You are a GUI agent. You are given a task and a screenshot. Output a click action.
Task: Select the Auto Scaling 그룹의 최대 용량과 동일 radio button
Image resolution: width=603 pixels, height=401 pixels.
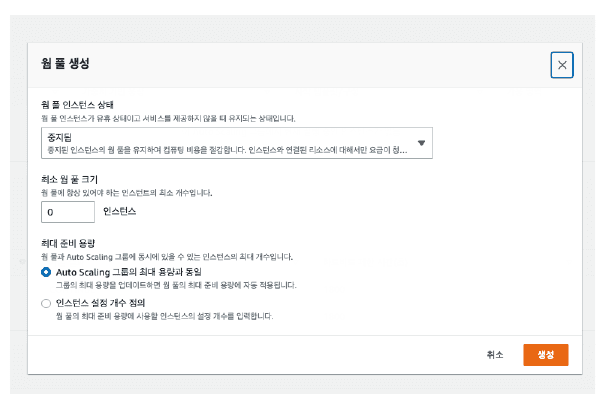pyautogui.click(x=46, y=271)
